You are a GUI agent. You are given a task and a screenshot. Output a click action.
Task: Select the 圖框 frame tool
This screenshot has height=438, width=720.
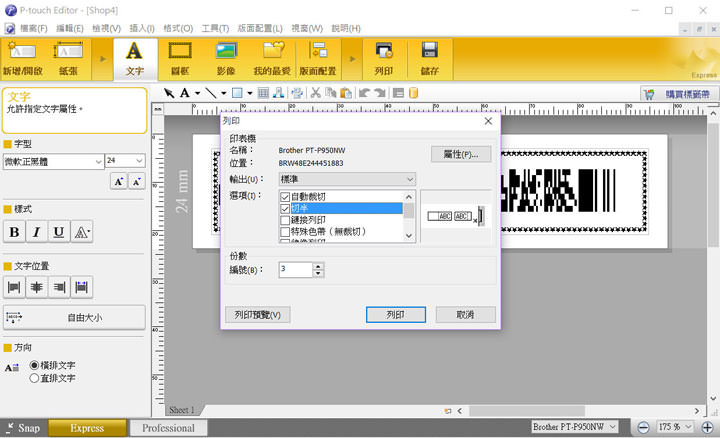(180, 60)
